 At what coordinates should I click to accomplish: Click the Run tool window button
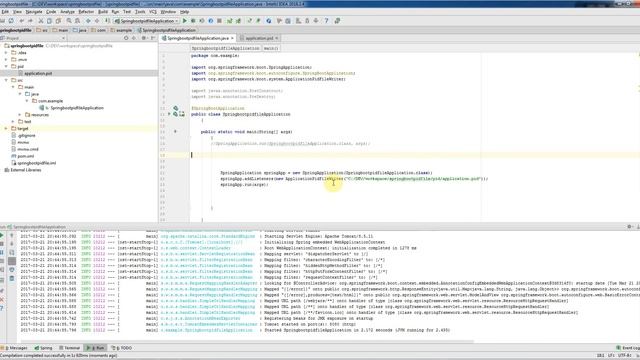click(96, 348)
